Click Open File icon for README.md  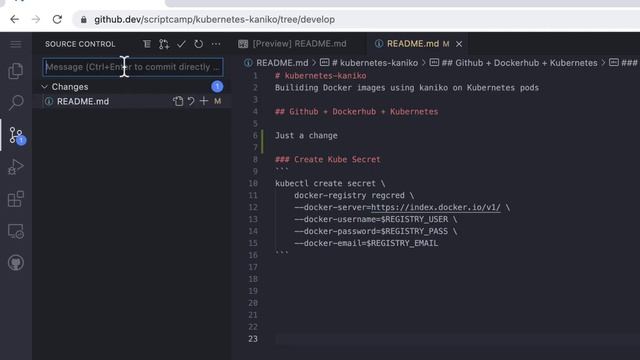point(178,101)
